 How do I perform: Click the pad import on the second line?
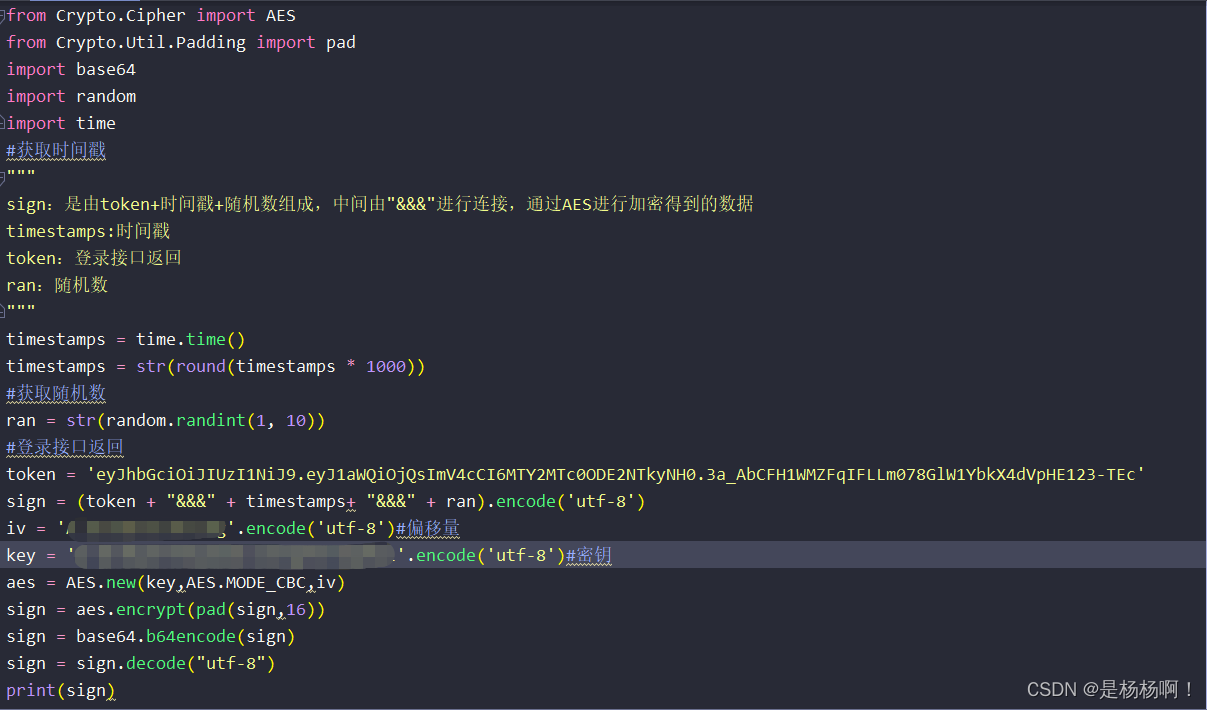[x=340, y=41]
